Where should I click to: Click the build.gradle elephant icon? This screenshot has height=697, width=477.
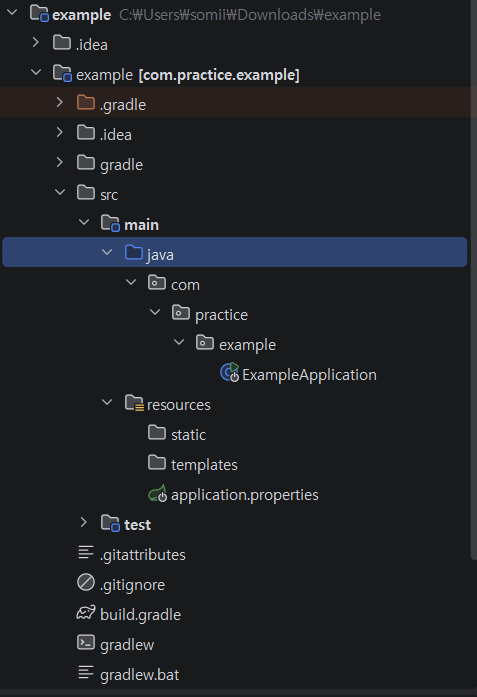click(86, 613)
